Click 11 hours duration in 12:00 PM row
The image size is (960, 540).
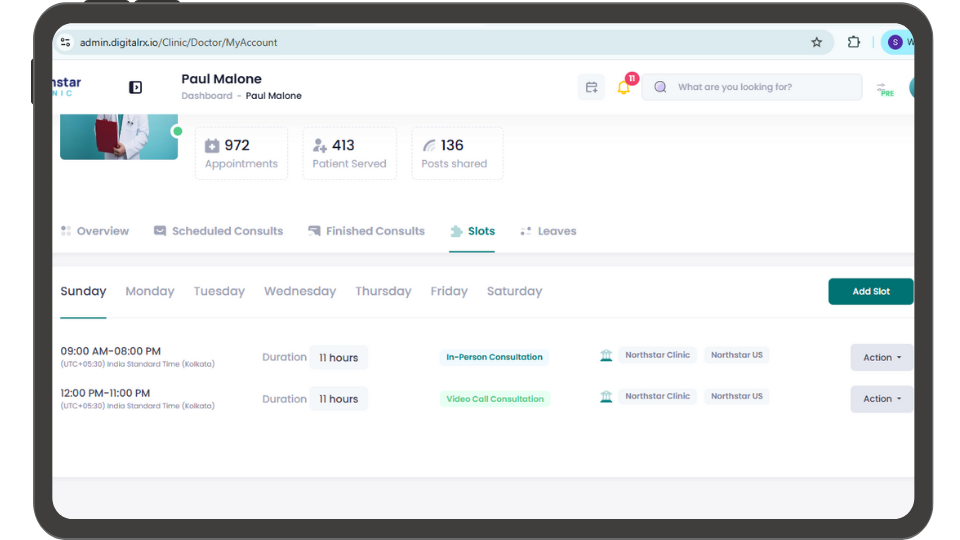point(339,399)
